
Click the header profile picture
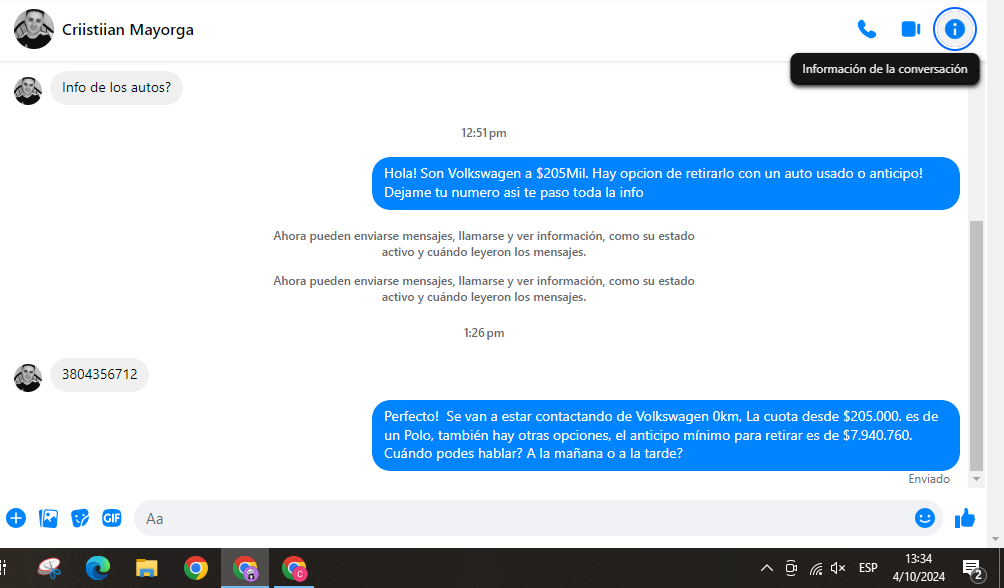[34, 29]
